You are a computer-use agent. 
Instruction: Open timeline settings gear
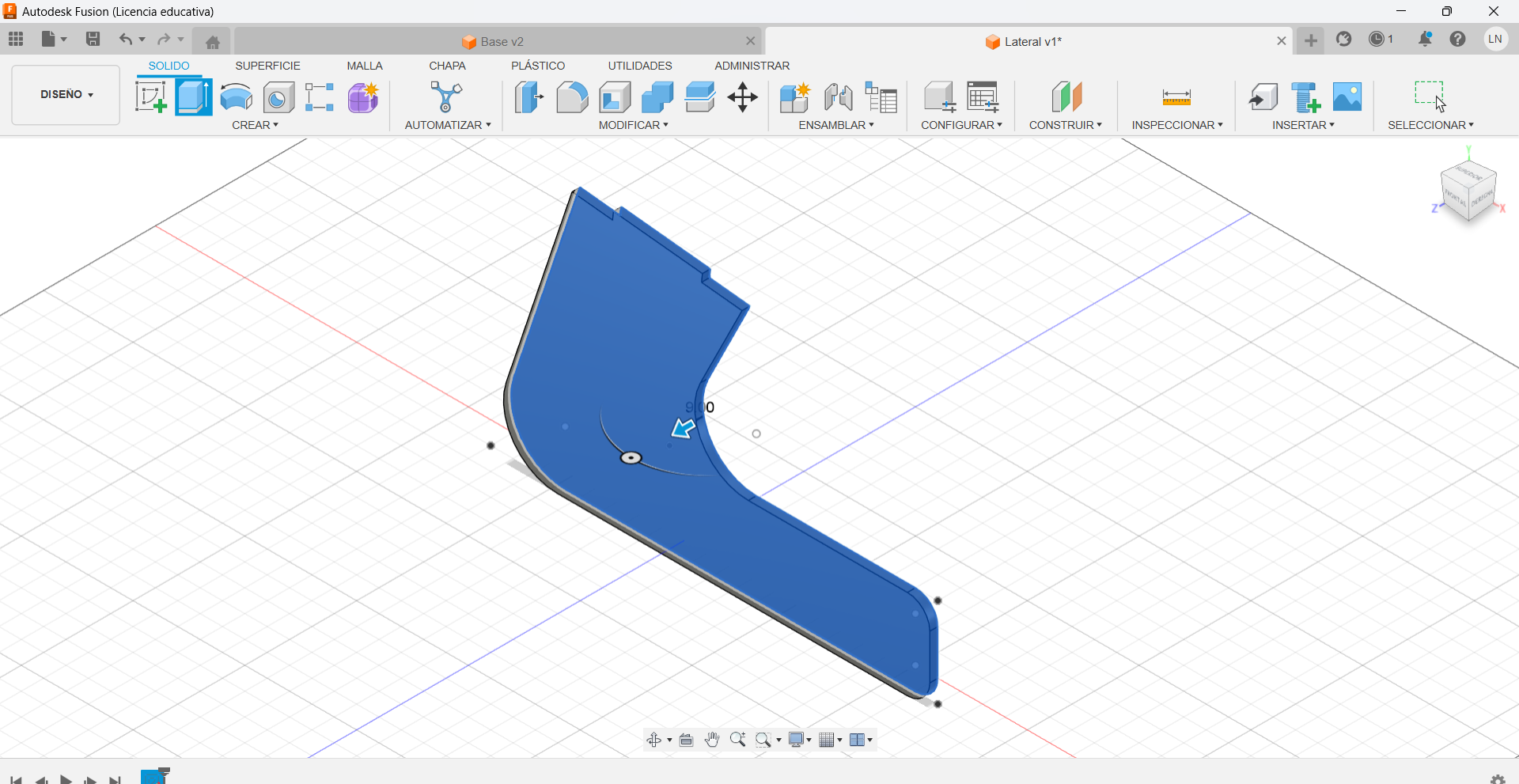1497,779
